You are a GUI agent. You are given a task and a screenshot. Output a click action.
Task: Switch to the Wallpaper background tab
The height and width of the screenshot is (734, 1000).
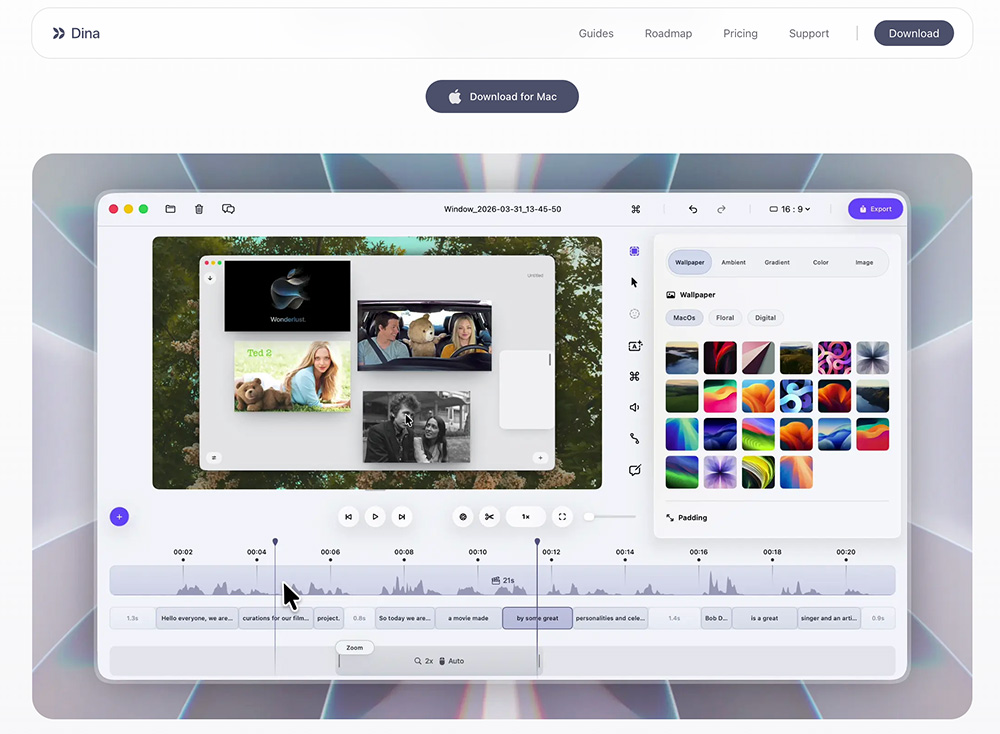(x=689, y=262)
